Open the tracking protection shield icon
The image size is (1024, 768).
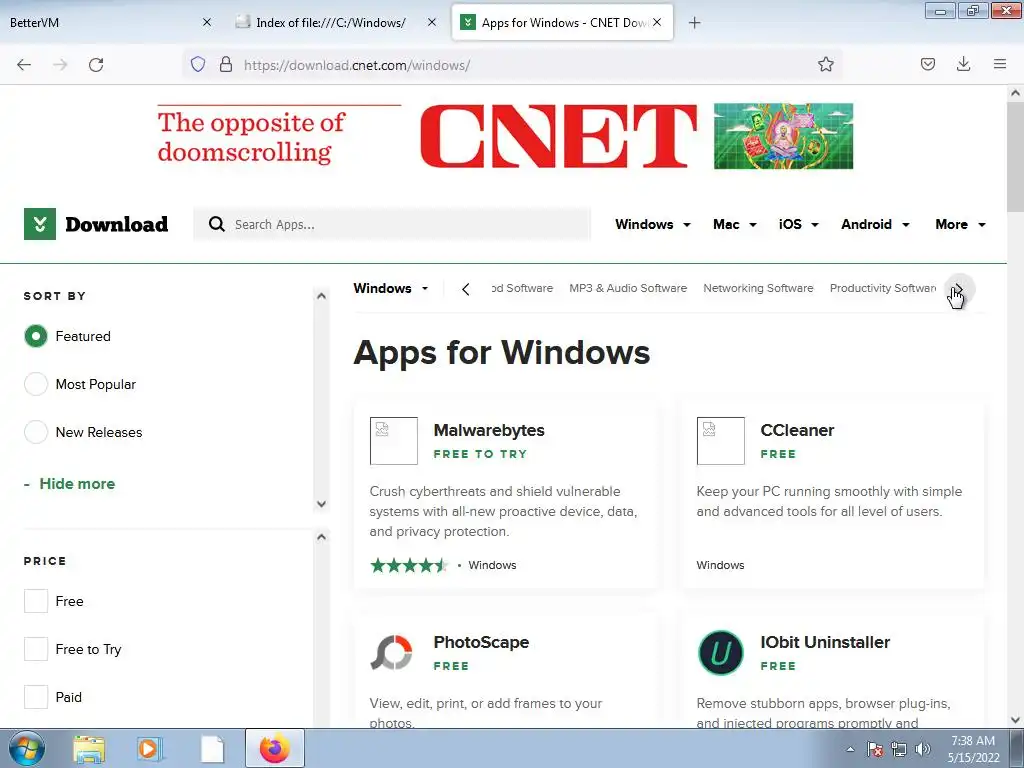coord(198,64)
